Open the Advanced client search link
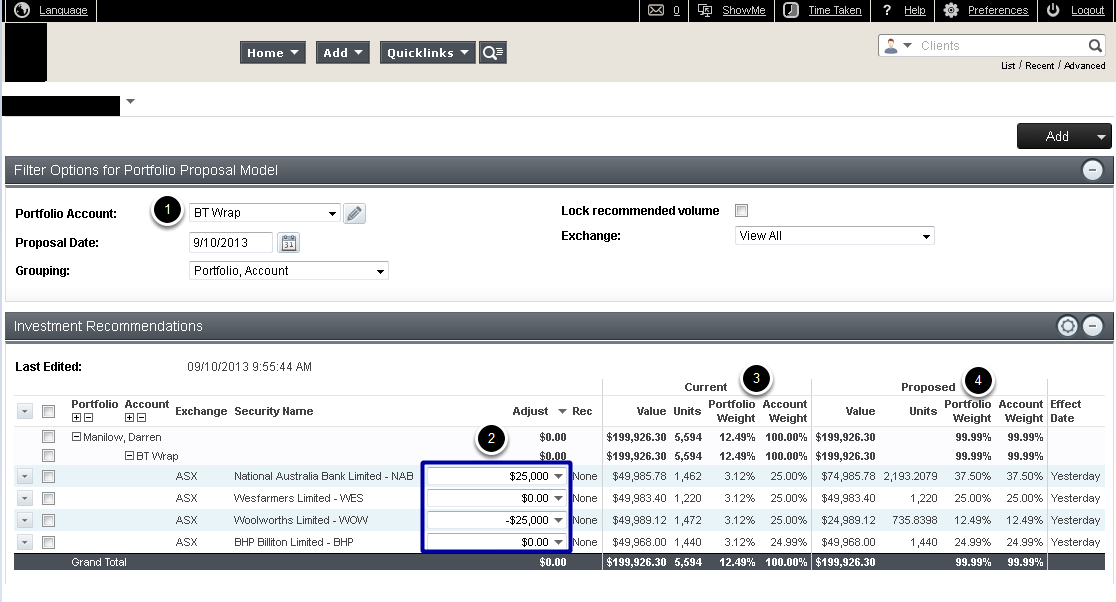1116x602 pixels. coord(1085,65)
